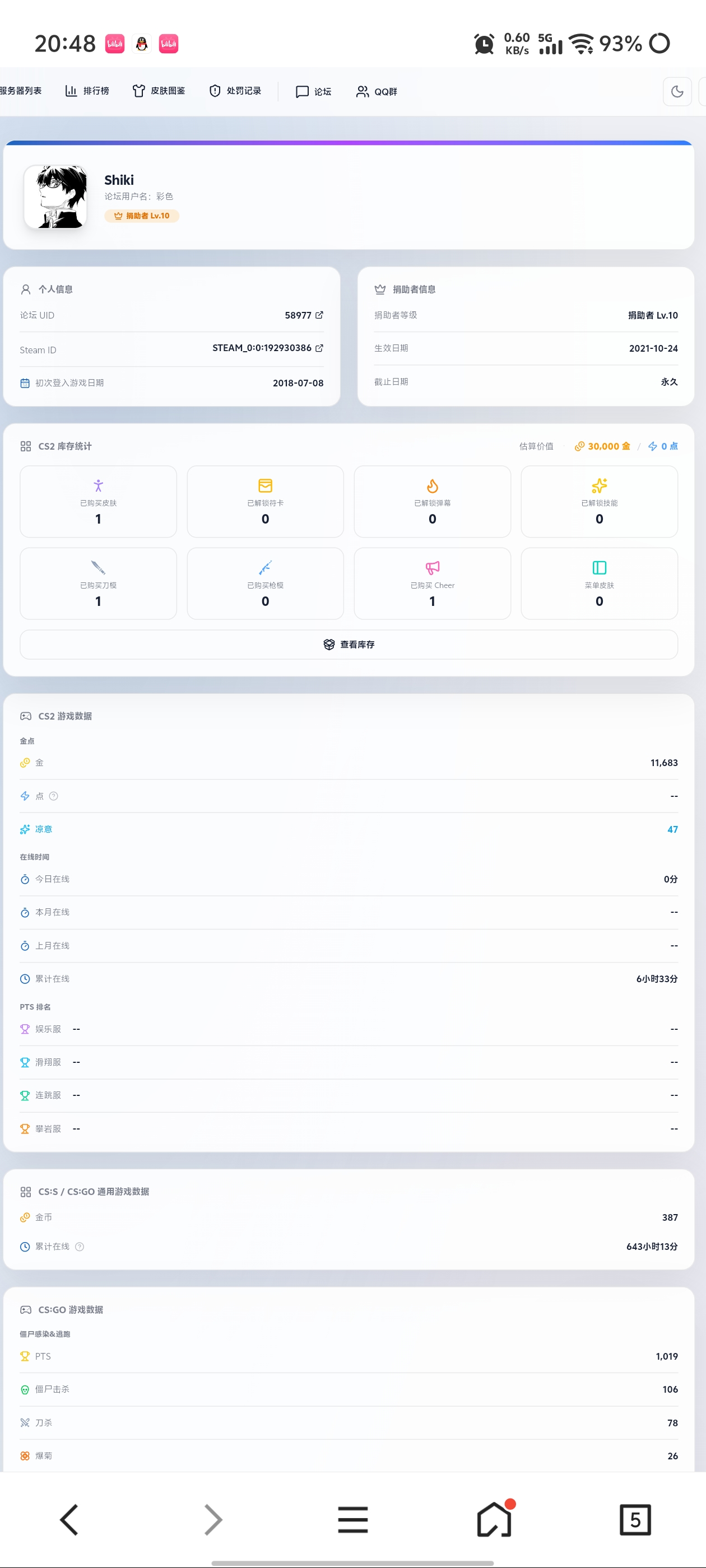The image size is (706, 1568).
Task: Click the 已解锁技能 sparkle icon
Action: (x=600, y=486)
